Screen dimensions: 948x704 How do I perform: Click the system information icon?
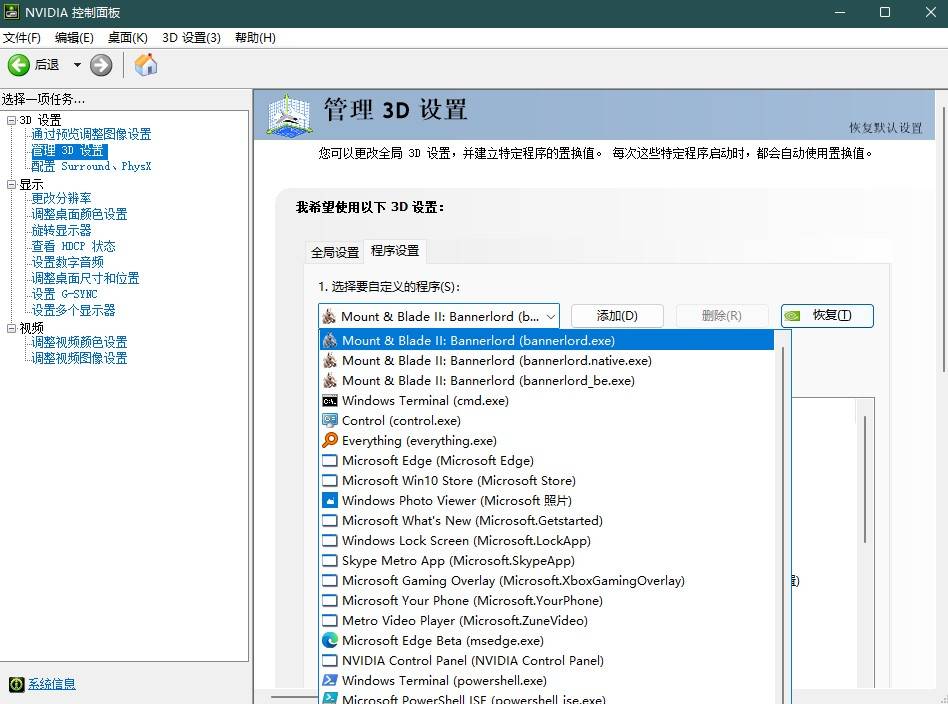[x=16, y=684]
